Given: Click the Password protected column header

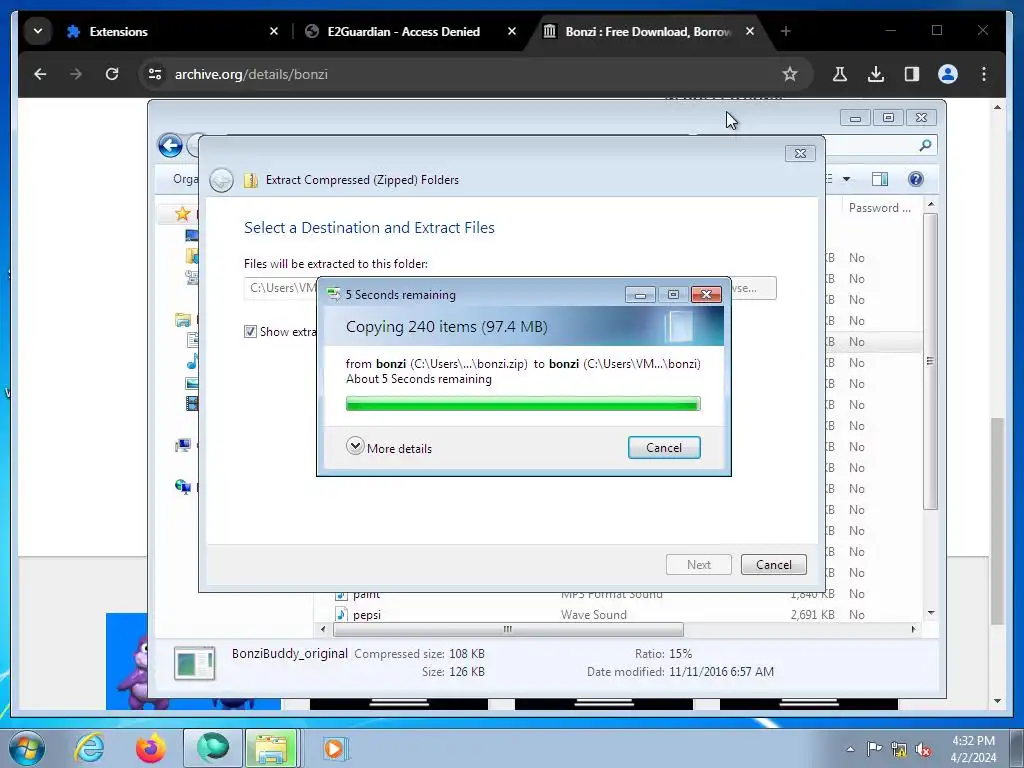Looking at the screenshot, I should click(x=879, y=208).
